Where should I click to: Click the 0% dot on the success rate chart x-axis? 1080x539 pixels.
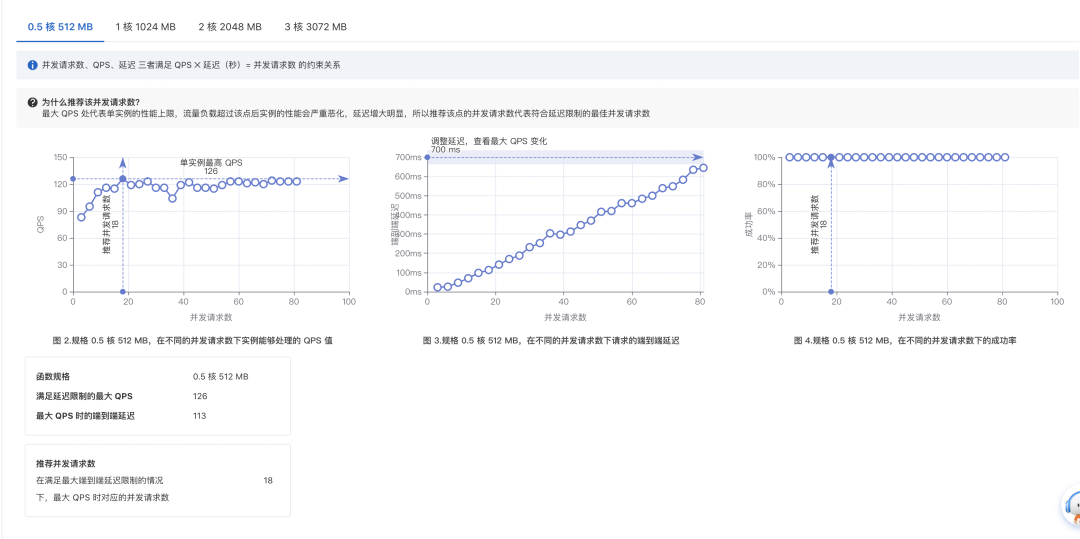831,292
